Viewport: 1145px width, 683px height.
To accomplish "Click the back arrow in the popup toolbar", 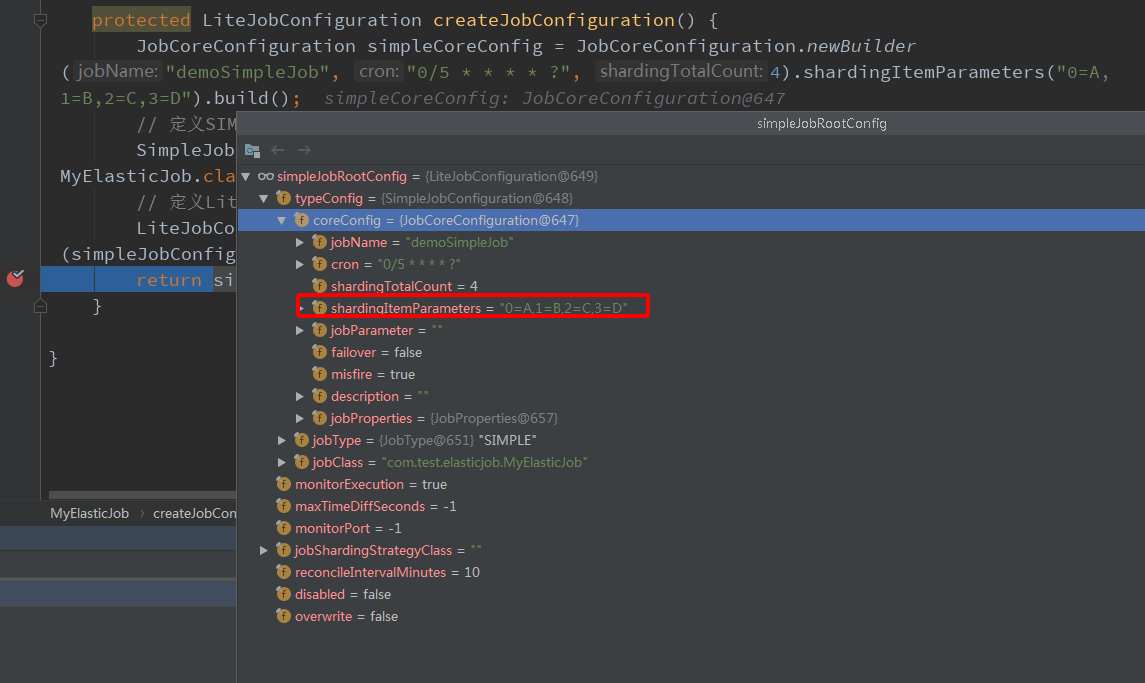I will (277, 150).
